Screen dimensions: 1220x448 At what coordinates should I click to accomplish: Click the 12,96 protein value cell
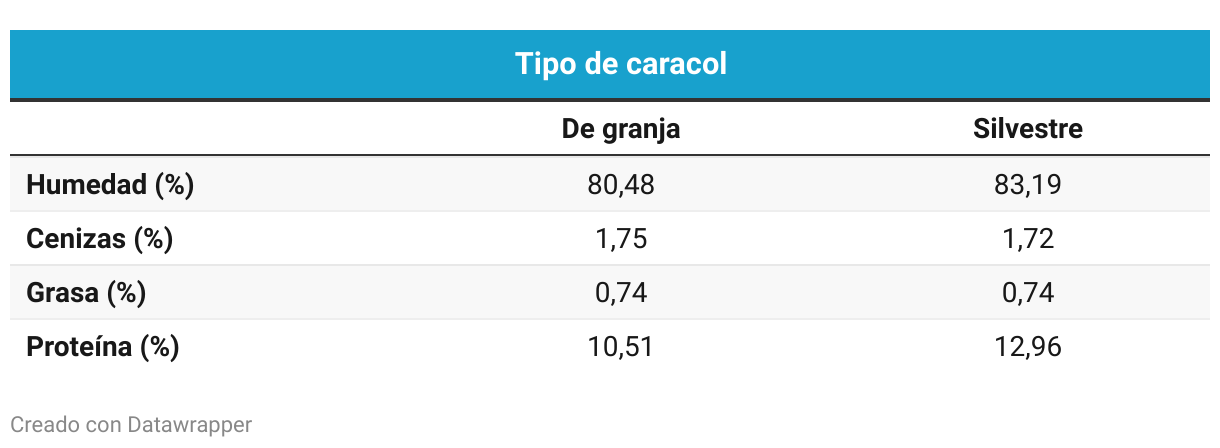coord(1027,347)
